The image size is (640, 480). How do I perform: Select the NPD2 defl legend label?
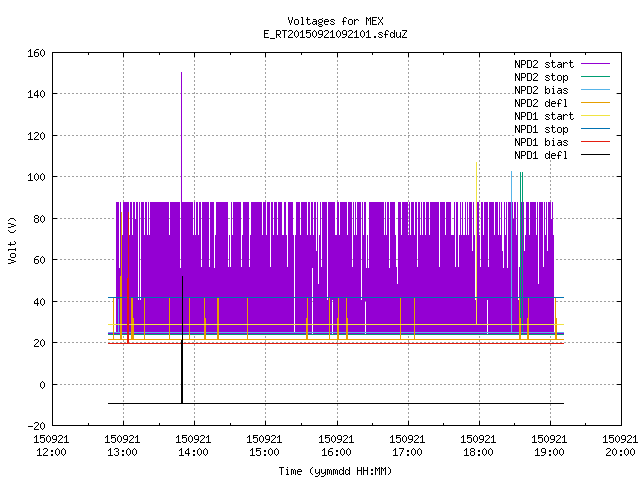point(541,103)
